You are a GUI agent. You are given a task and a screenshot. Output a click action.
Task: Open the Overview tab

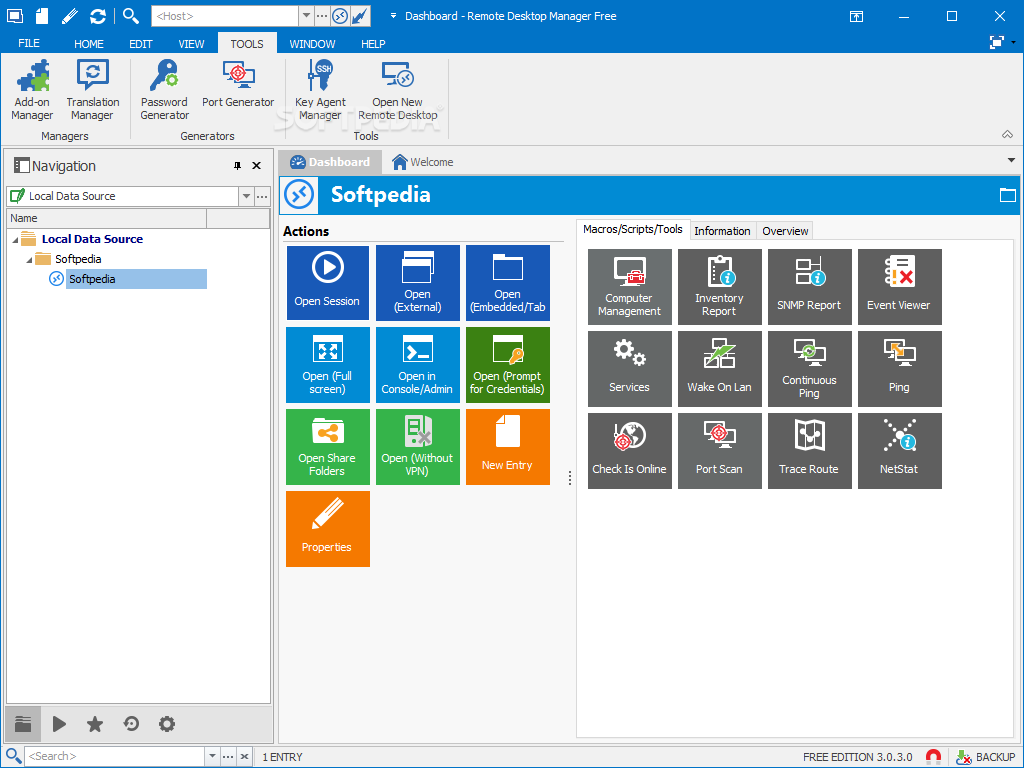click(785, 231)
